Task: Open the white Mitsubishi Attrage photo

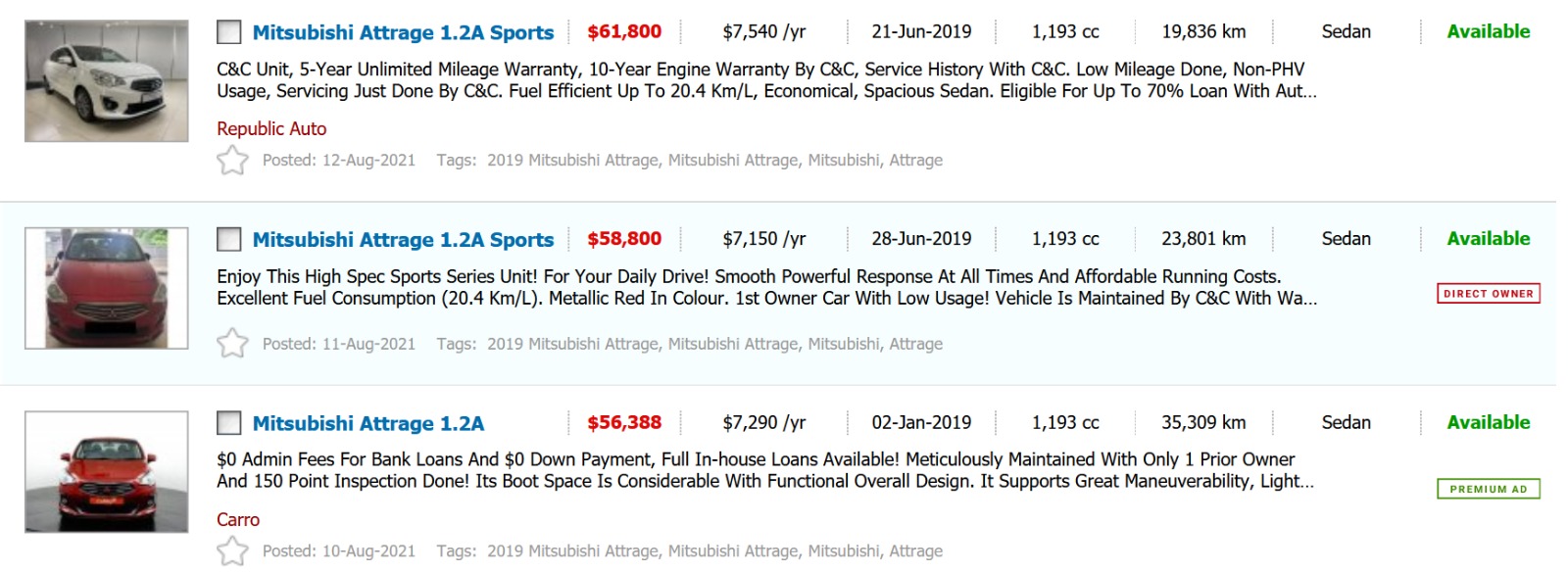Action: click(x=106, y=81)
